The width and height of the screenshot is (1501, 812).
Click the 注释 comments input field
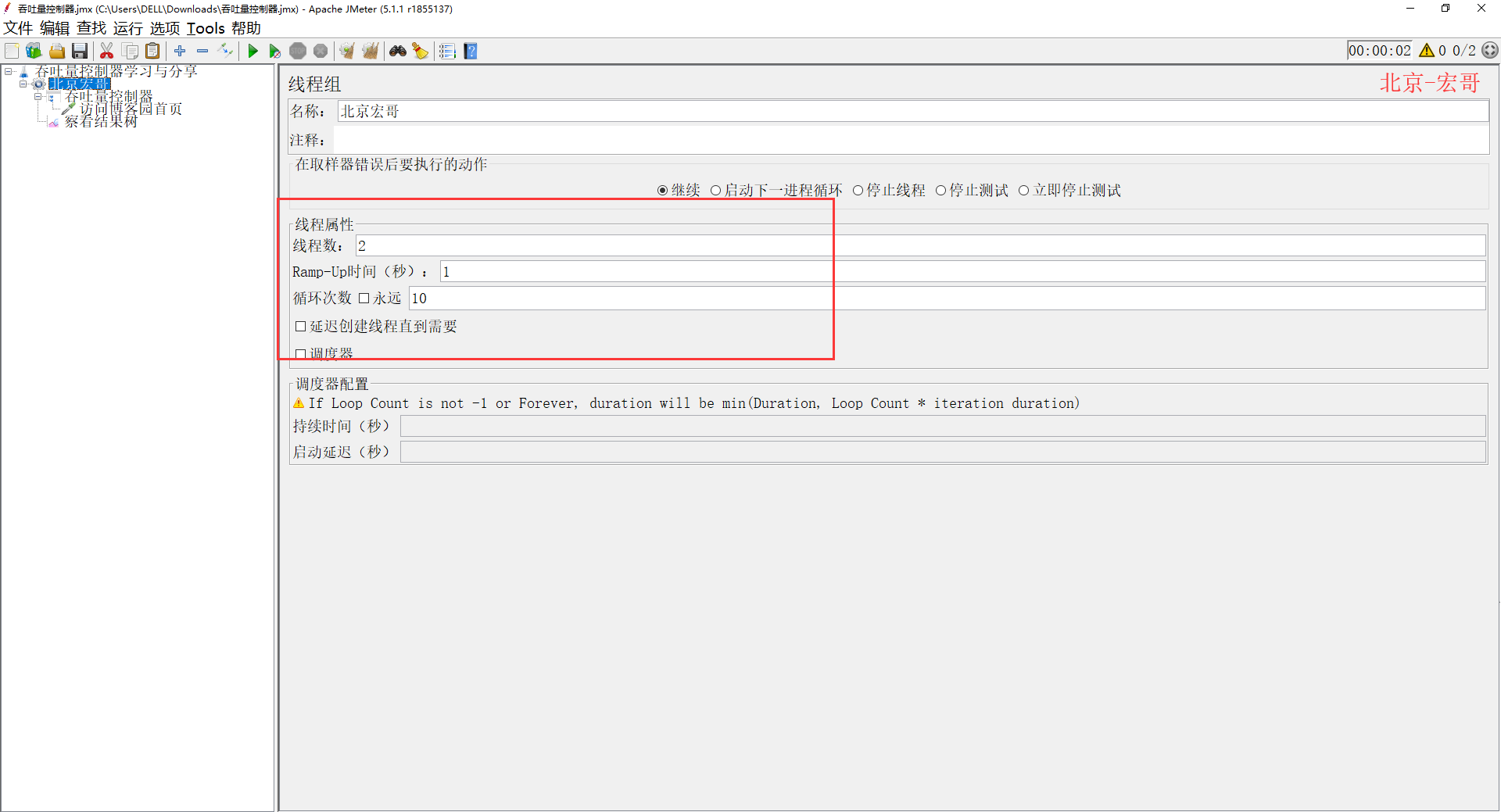pyautogui.click(x=911, y=141)
